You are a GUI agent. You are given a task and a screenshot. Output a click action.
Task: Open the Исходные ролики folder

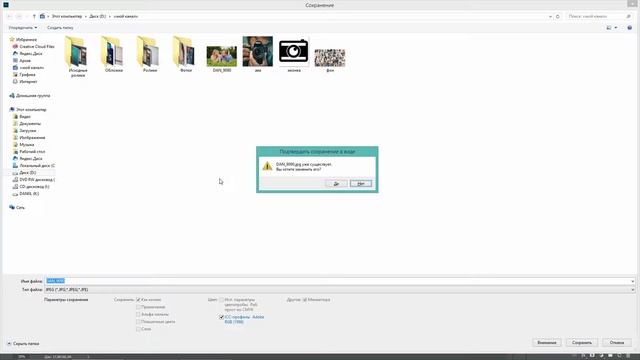(78, 57)
